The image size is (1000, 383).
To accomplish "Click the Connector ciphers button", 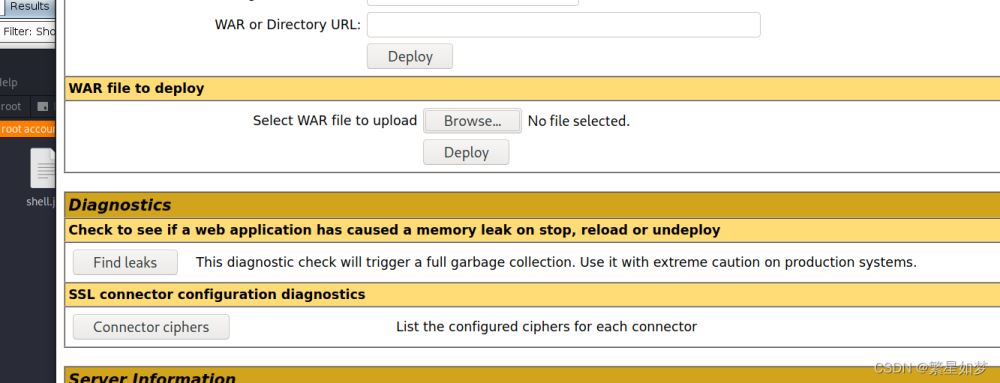I will point(151,327).
